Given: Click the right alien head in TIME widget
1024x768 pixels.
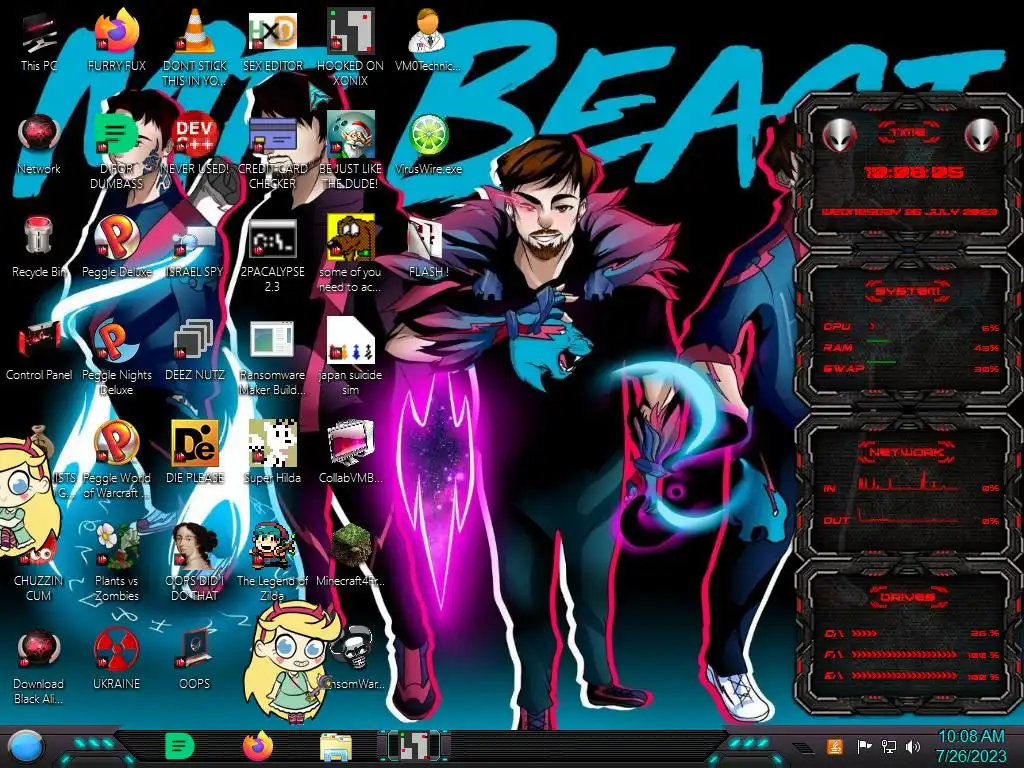Looking at the screenshot, I should click(982, 136).
